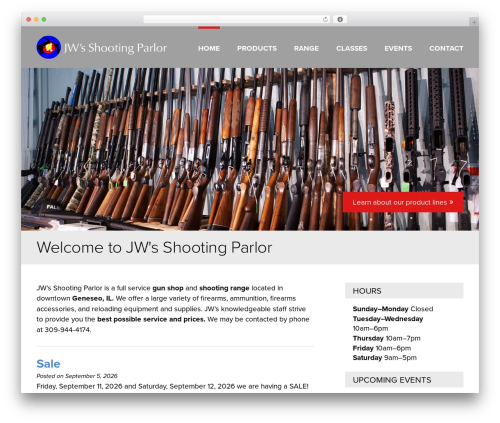The width and height of the screenshot is (500, 423).
Task: Click the browser reload icon
Action: point(325,20)
